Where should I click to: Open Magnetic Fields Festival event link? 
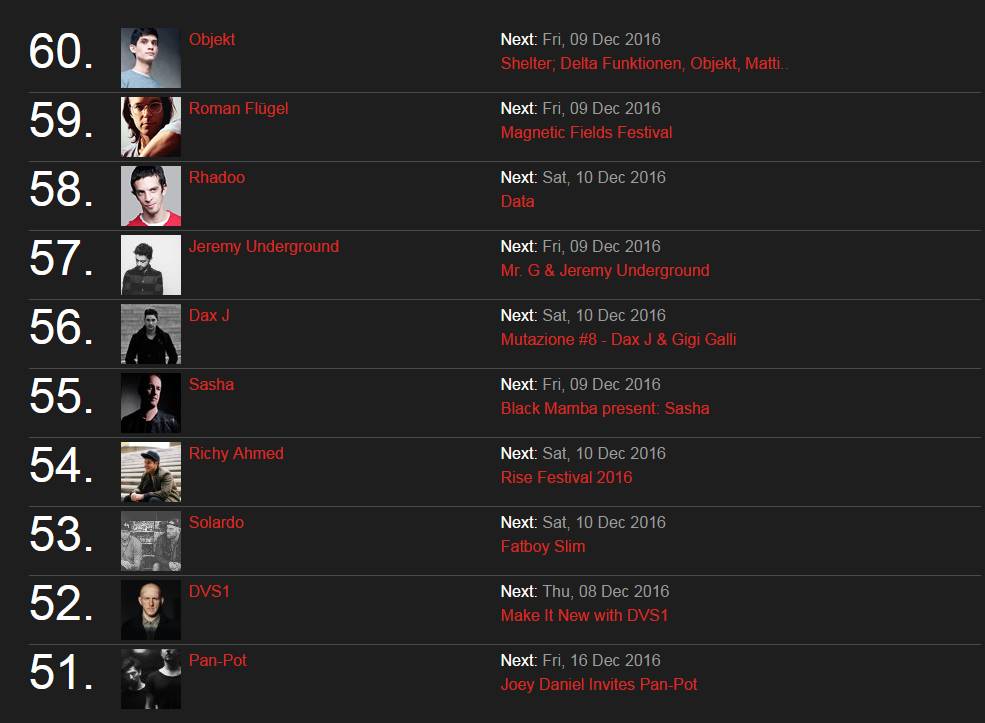[586, 133]
